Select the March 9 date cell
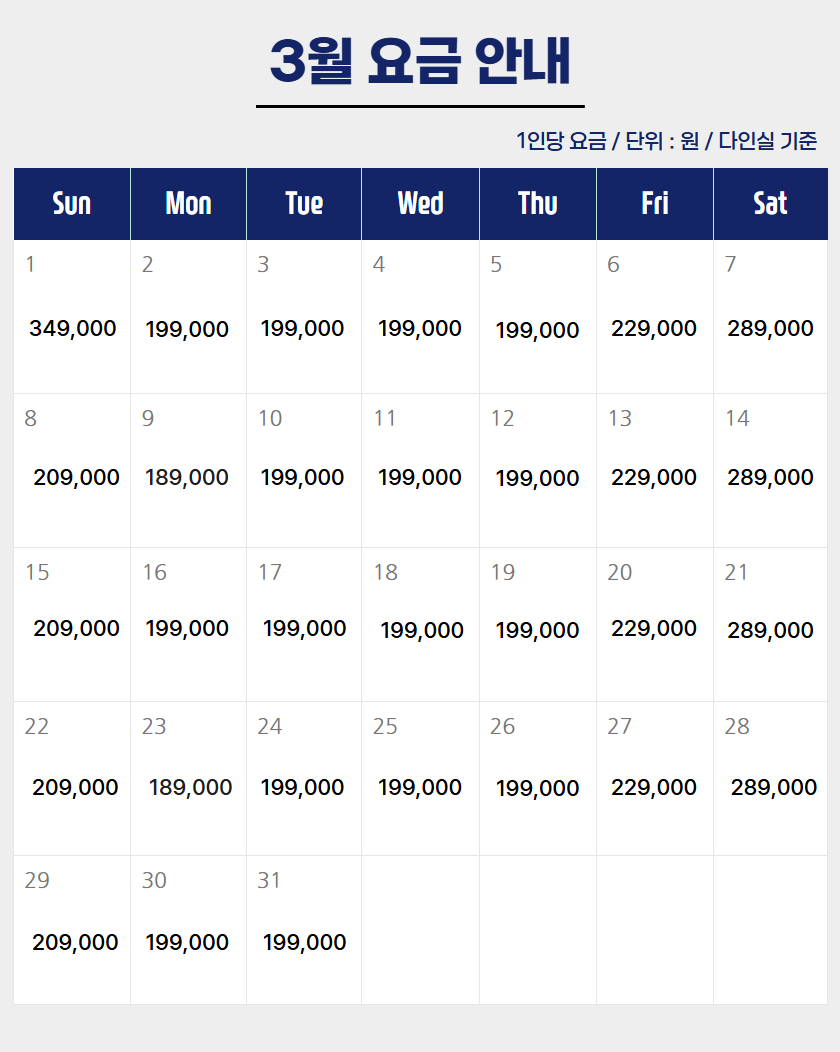The width and height of the screenshot is (840, 1052). coord(188,470)
